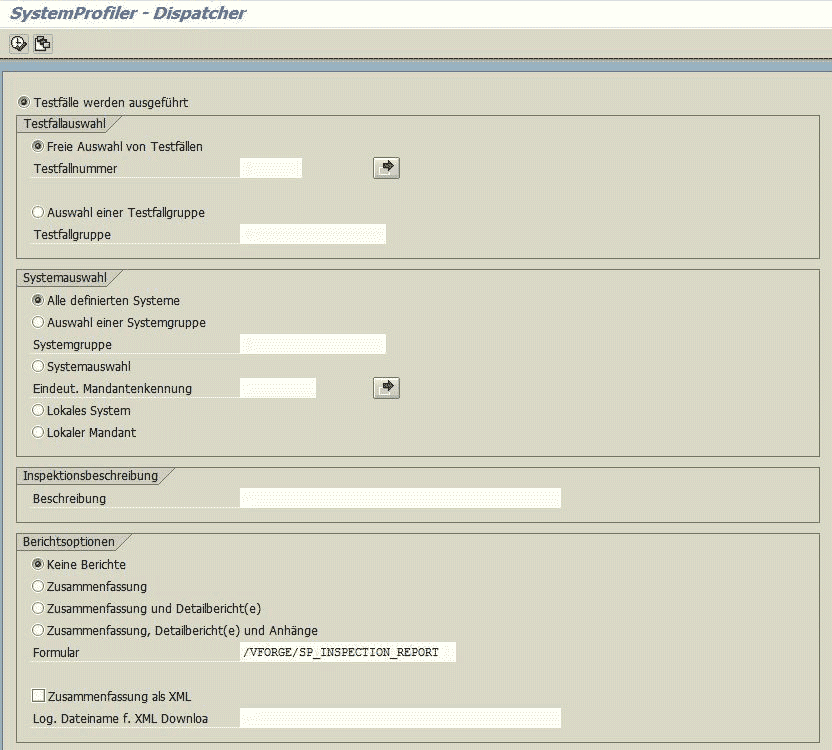
Task: Click the Log. Dateiname f. XML Downloa field
Action: [x=400, y=718]
